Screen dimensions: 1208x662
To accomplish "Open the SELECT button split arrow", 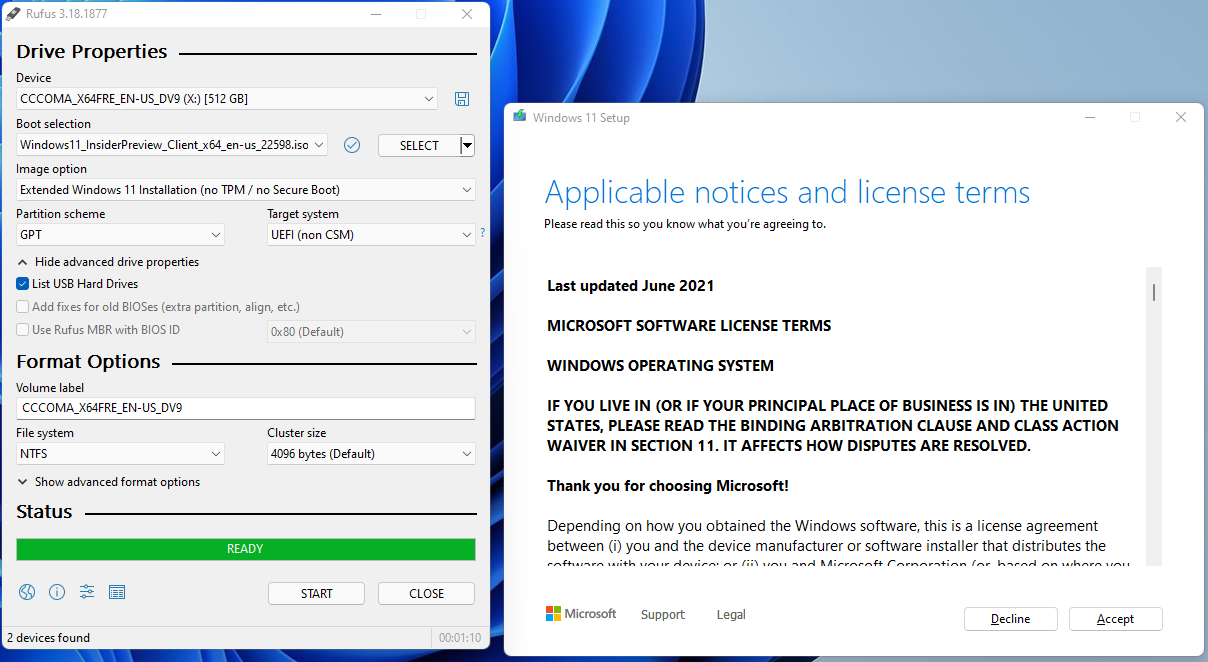I will tap(467, 145).
